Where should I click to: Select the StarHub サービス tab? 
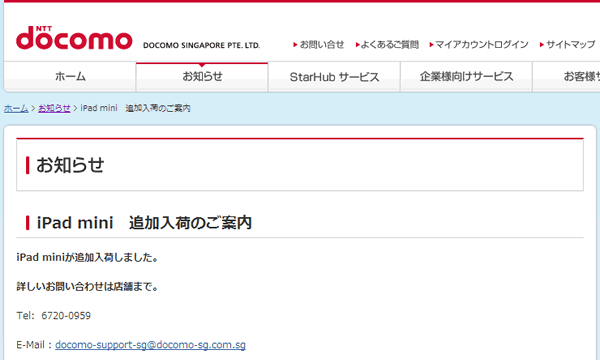334,77
